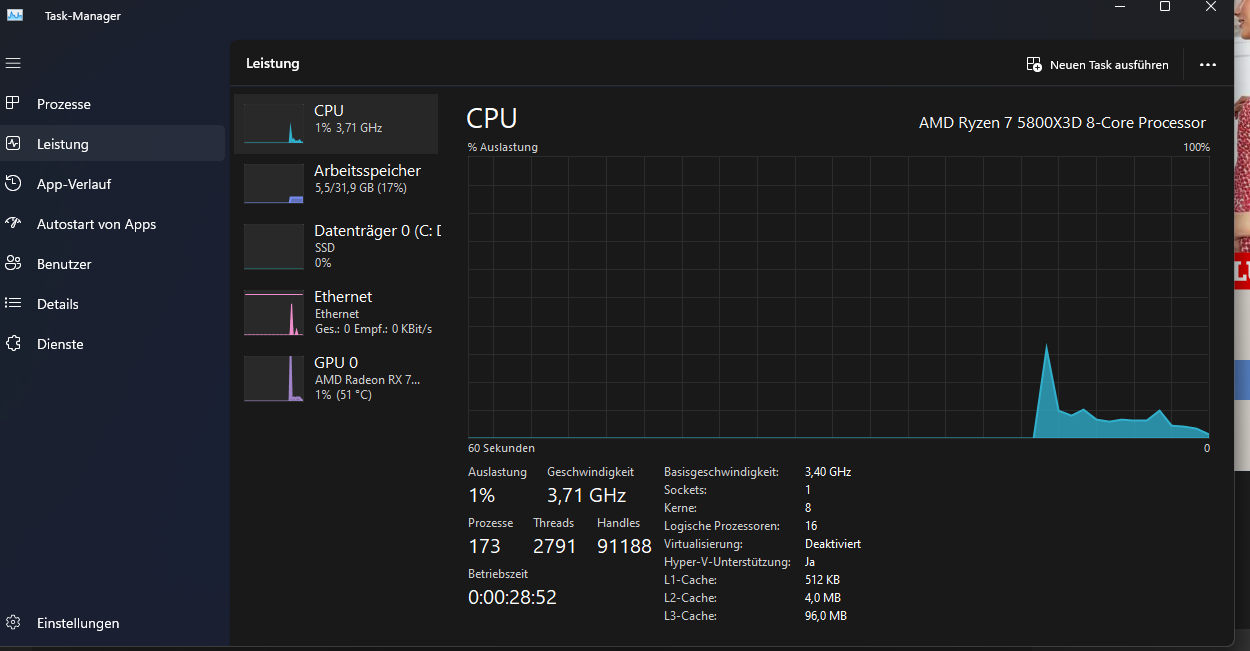Click the Leistung sidebar icon
The width and height of the screenshot is (1250, 651).
(x=13, y=143)
